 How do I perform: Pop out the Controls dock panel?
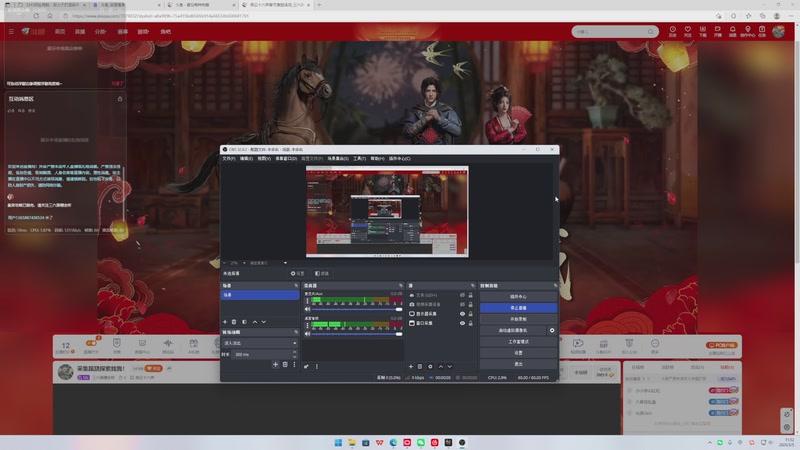tap(555, 286)
